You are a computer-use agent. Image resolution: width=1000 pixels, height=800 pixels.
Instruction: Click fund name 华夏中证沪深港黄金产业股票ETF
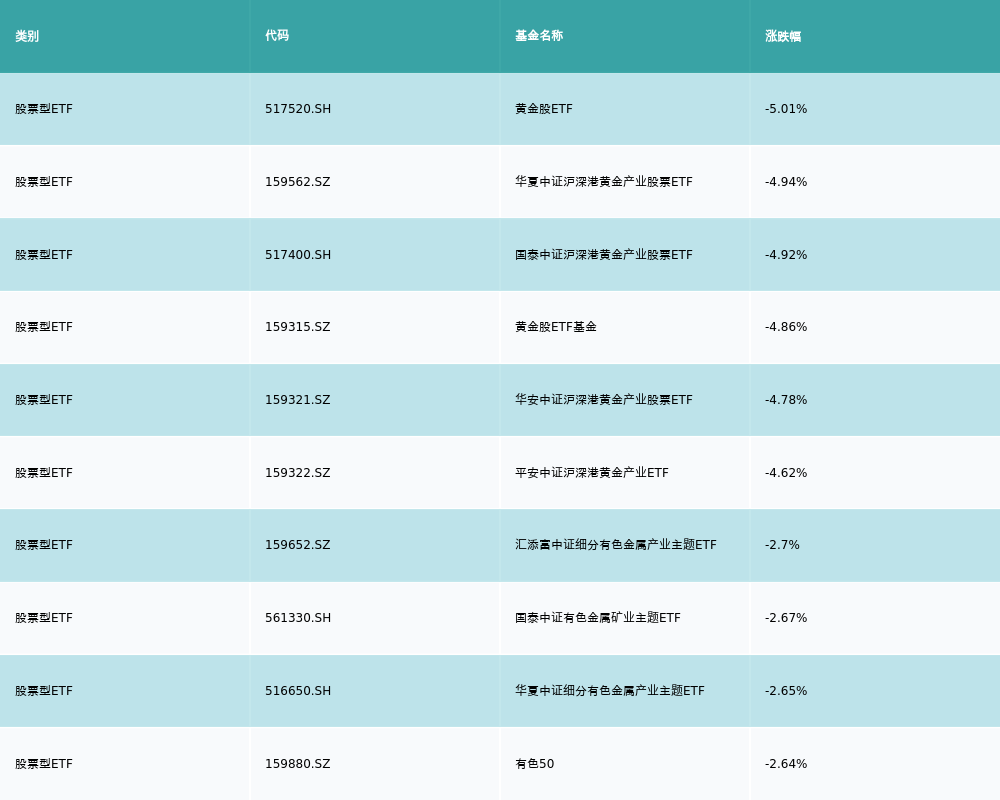[x=604, y=182]
